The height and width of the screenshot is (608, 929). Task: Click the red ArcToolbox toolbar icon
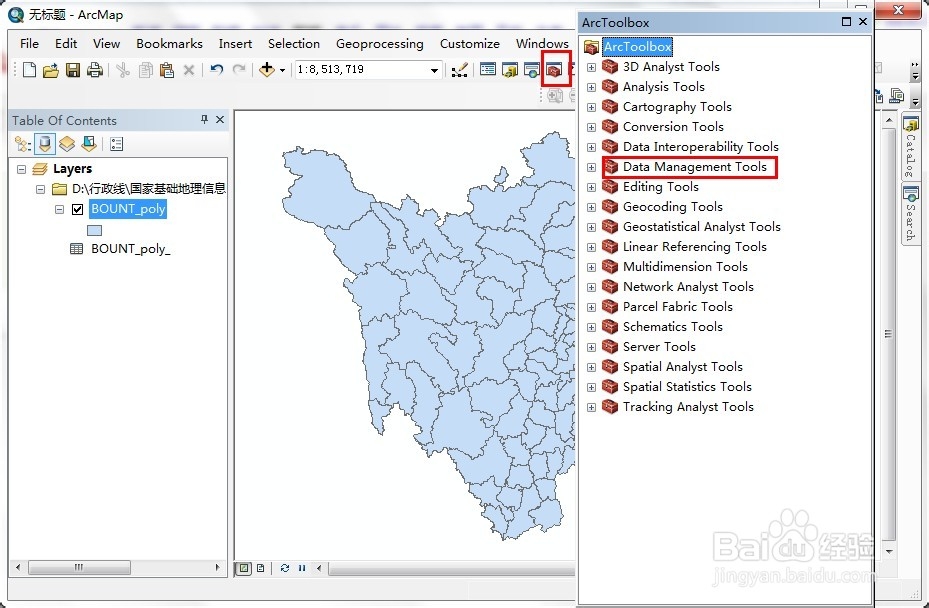pyautogui.click(x=555, y=70)
